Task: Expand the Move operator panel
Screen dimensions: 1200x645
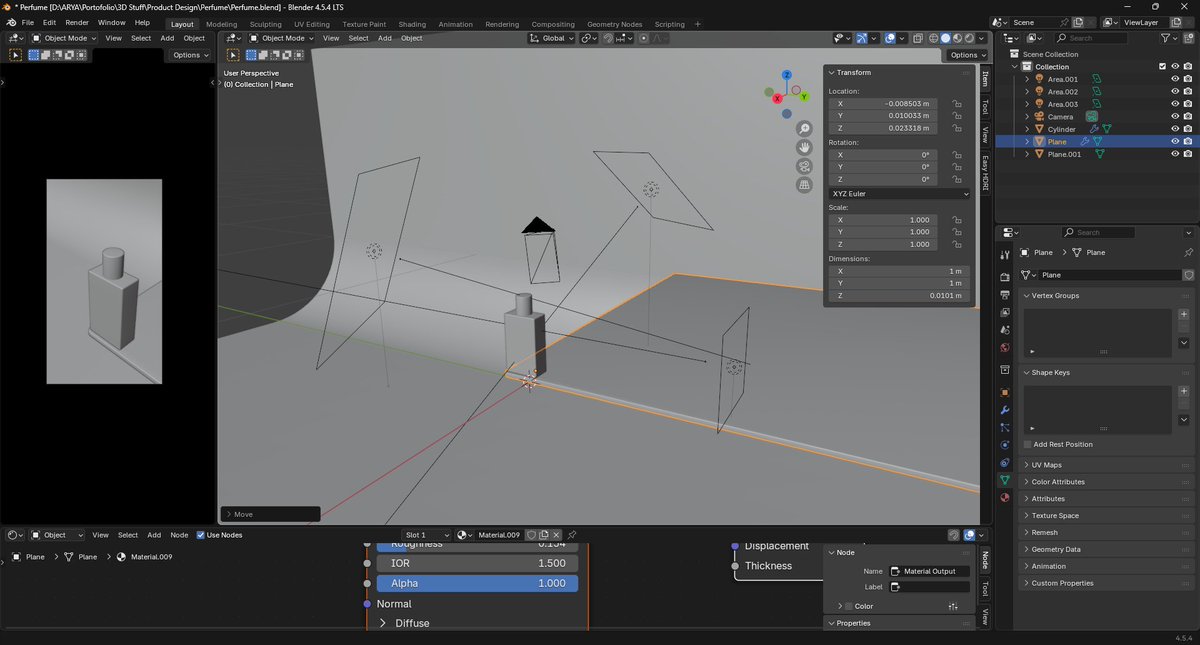Action: pos(270,514)
